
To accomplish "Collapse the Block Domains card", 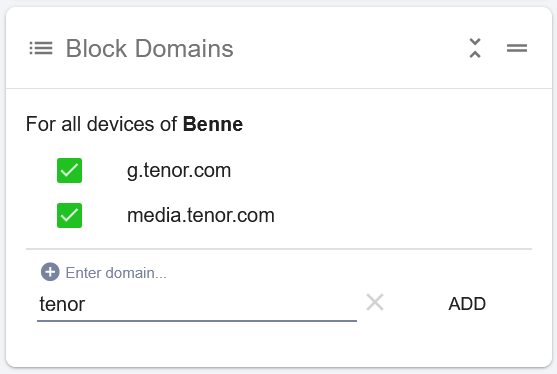I will click(x=475, y=48).
